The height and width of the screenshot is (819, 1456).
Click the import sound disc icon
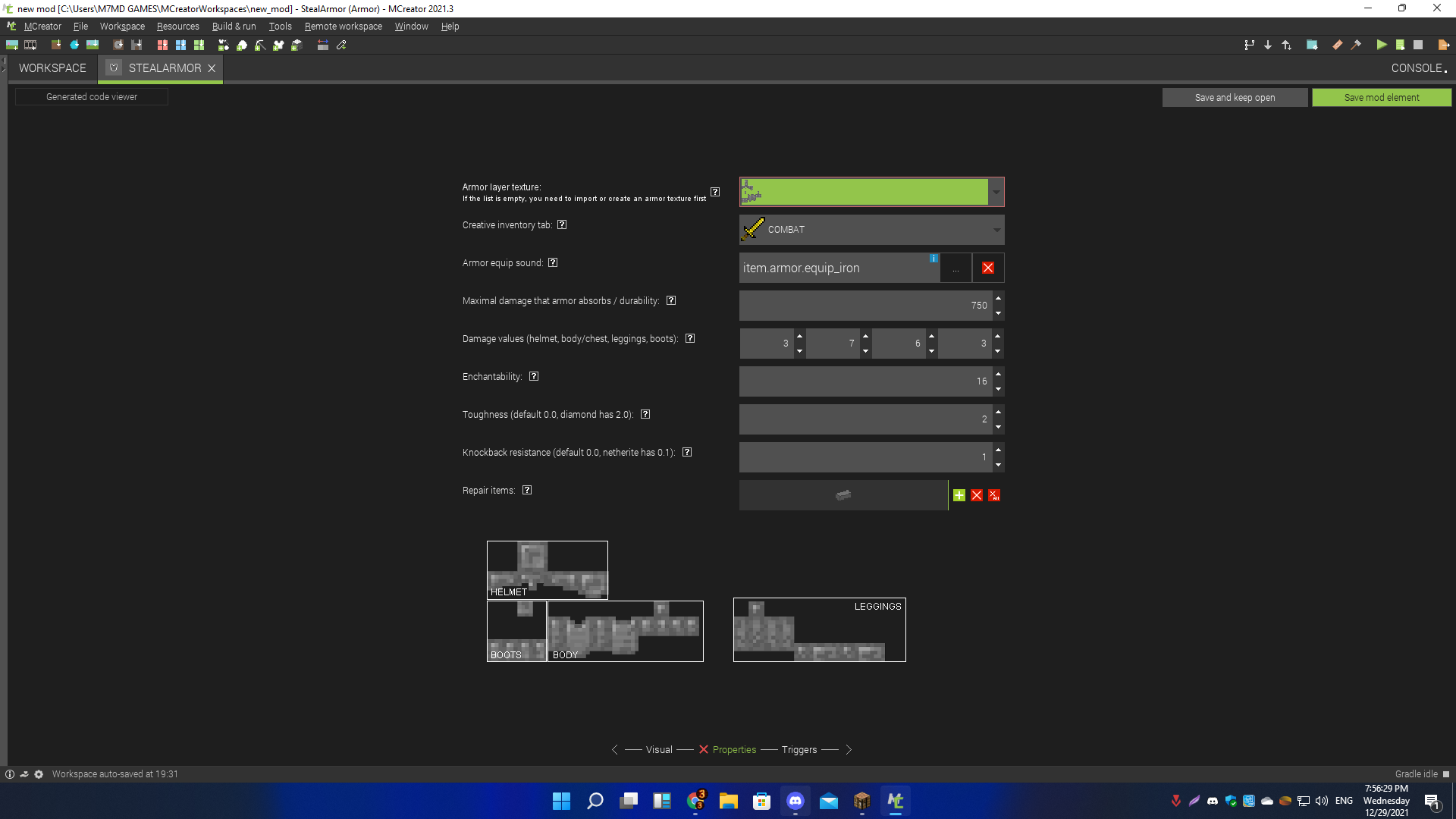[x=118, y=45]
